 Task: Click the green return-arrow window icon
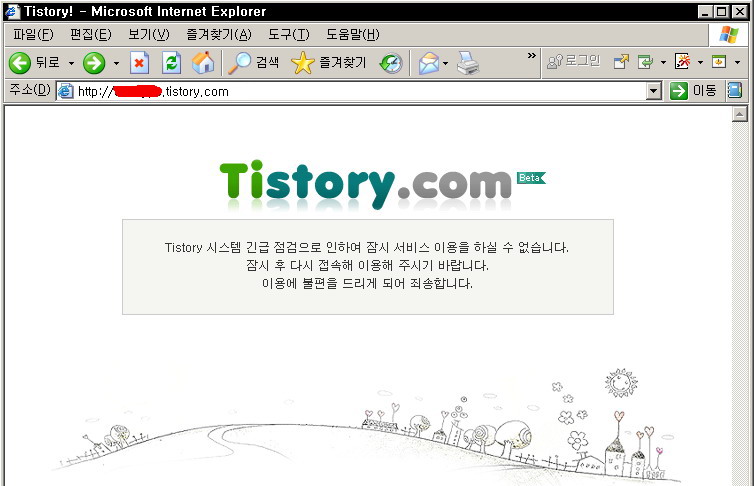[x=645, y=62]
